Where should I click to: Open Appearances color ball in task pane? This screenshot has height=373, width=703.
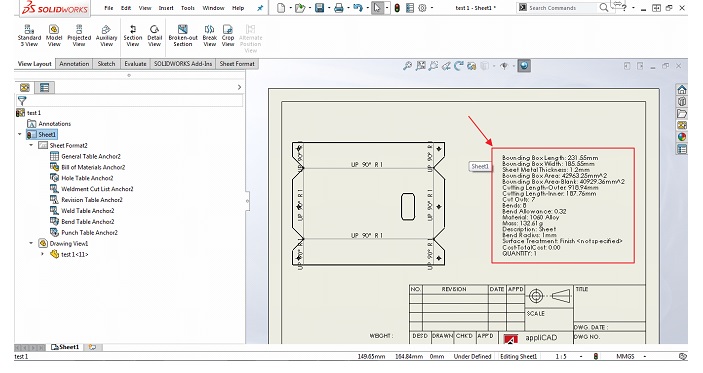(681, 137)
